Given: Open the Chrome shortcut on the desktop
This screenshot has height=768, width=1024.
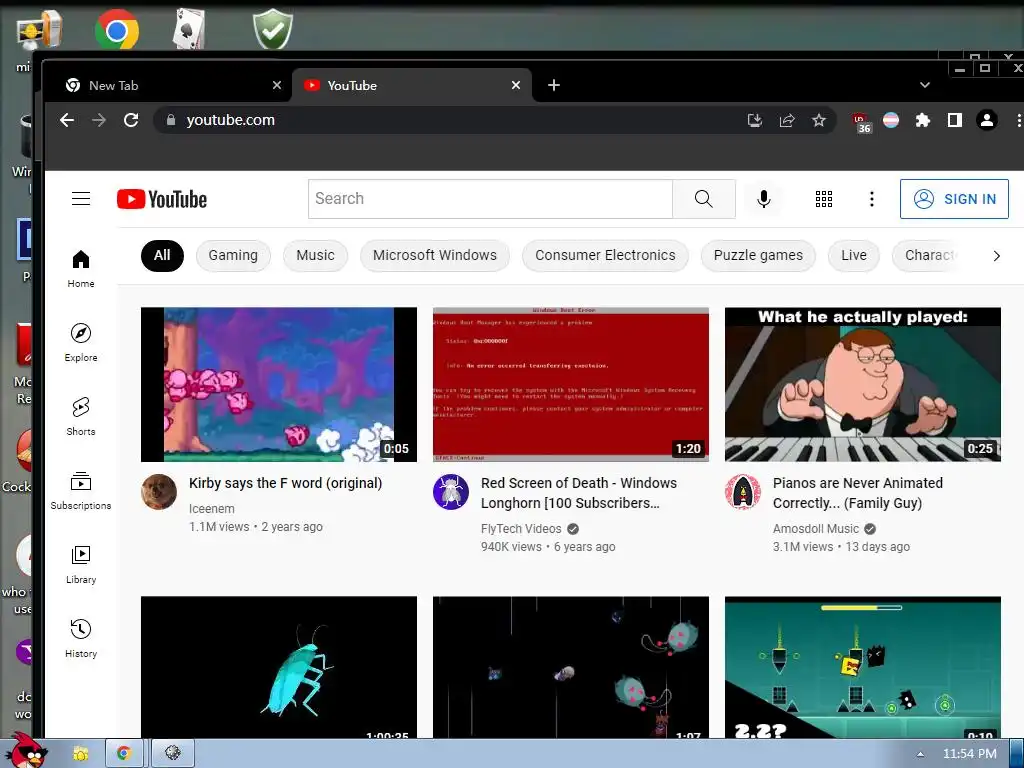Looking at the screenshot, I should [117, 29].
